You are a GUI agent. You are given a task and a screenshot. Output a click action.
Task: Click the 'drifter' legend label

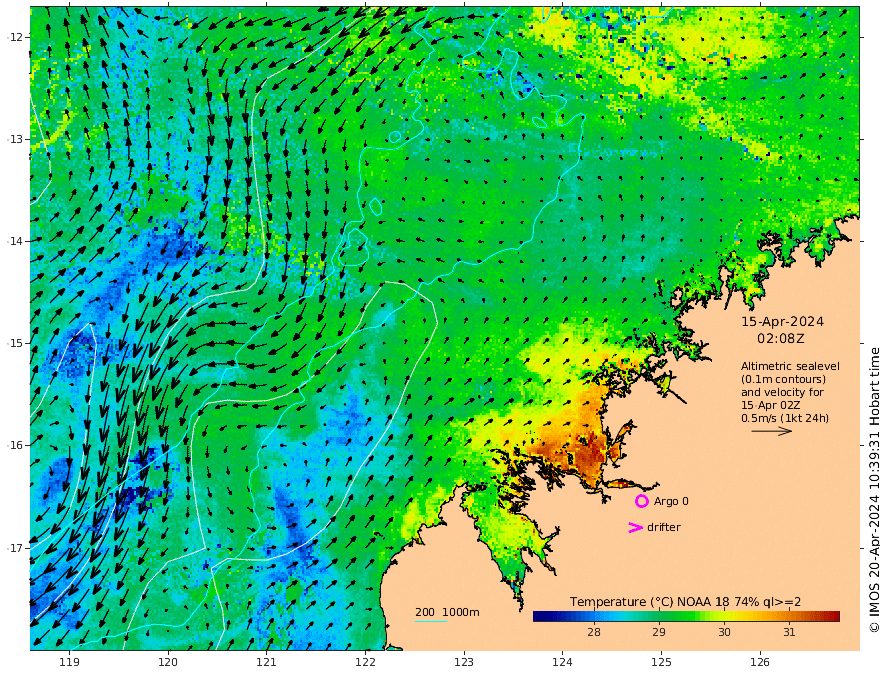(664, 527)
